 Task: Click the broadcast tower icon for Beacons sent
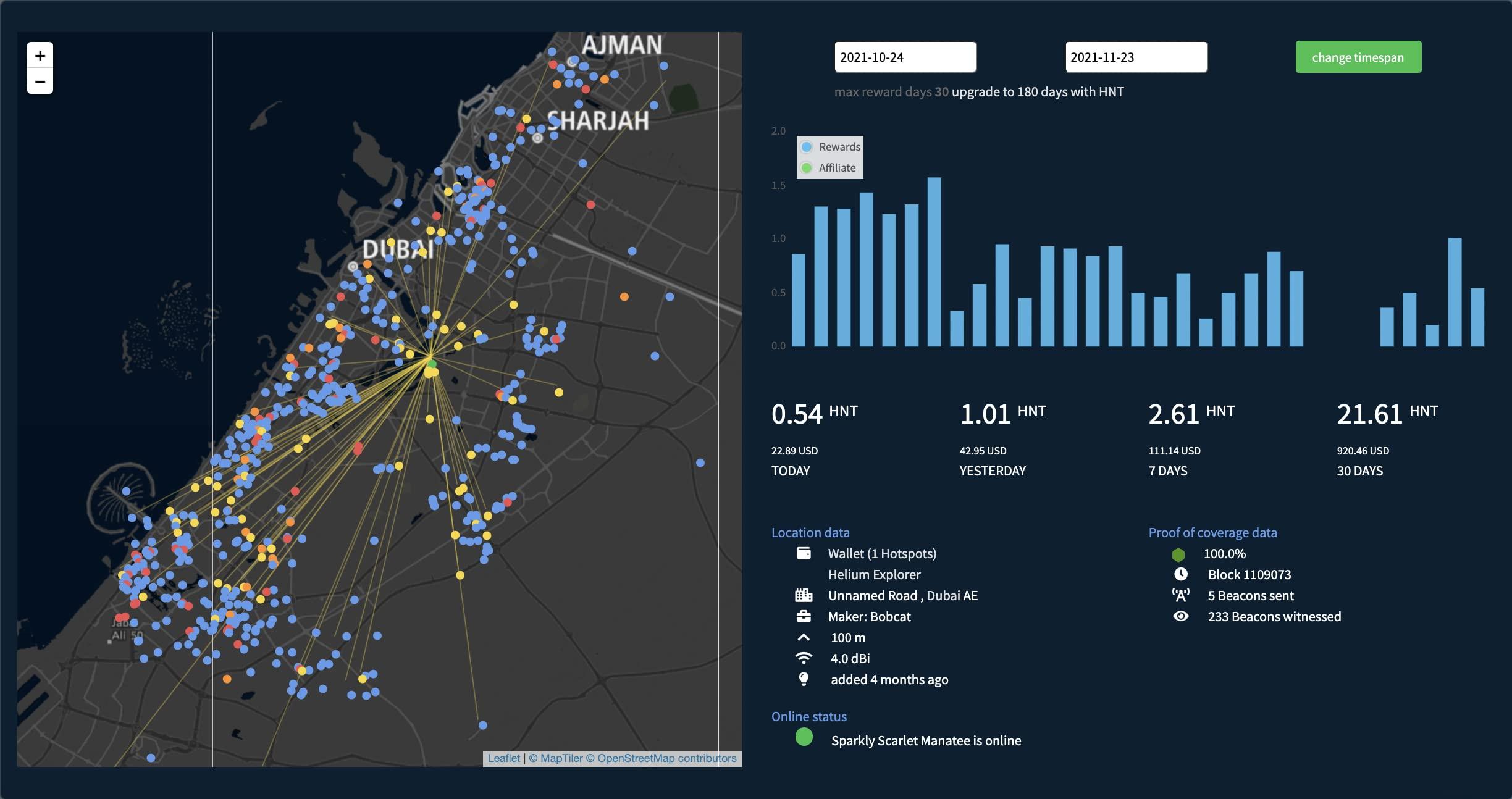[1180, 595]
